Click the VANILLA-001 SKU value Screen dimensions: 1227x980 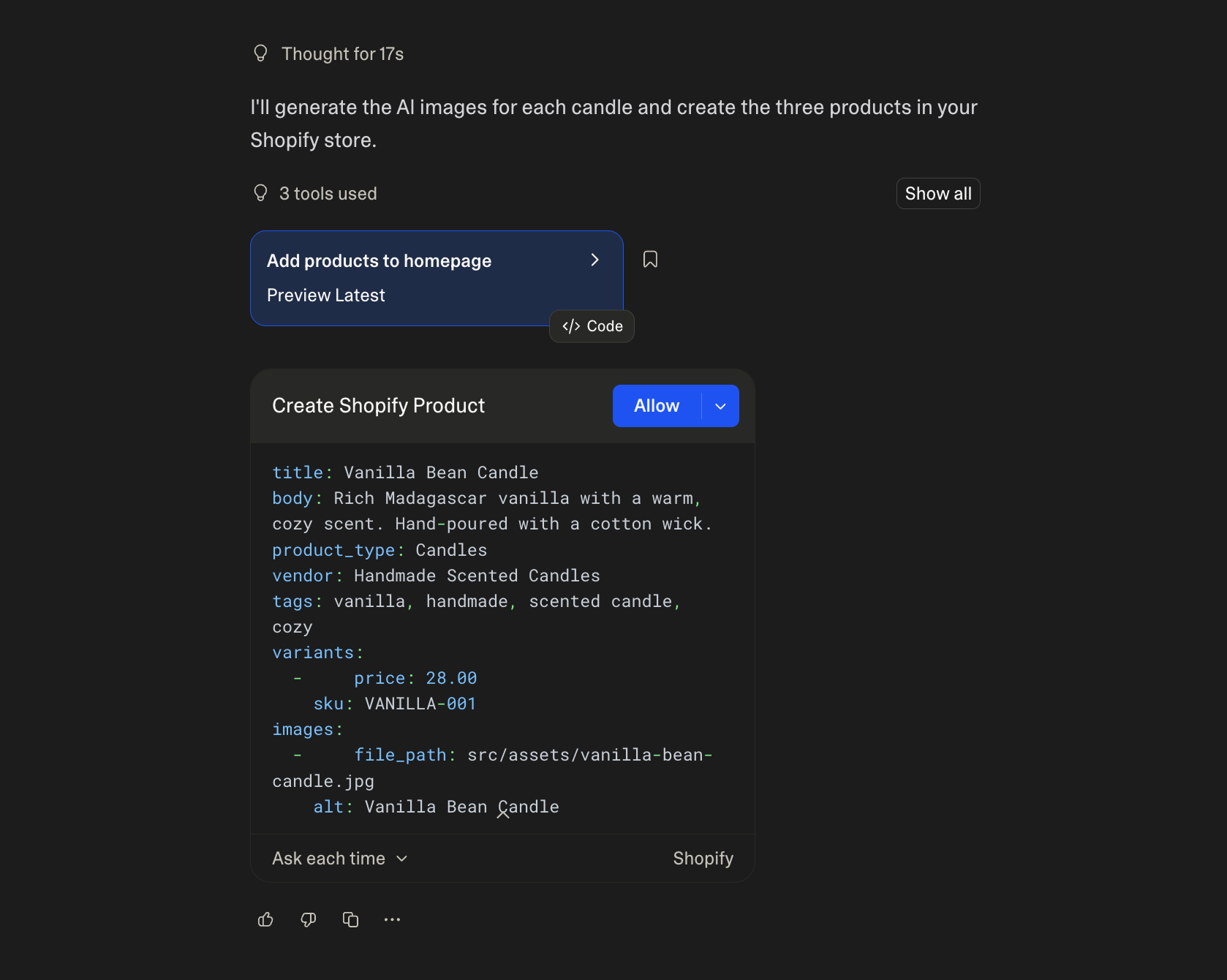[x=419, y=704]
